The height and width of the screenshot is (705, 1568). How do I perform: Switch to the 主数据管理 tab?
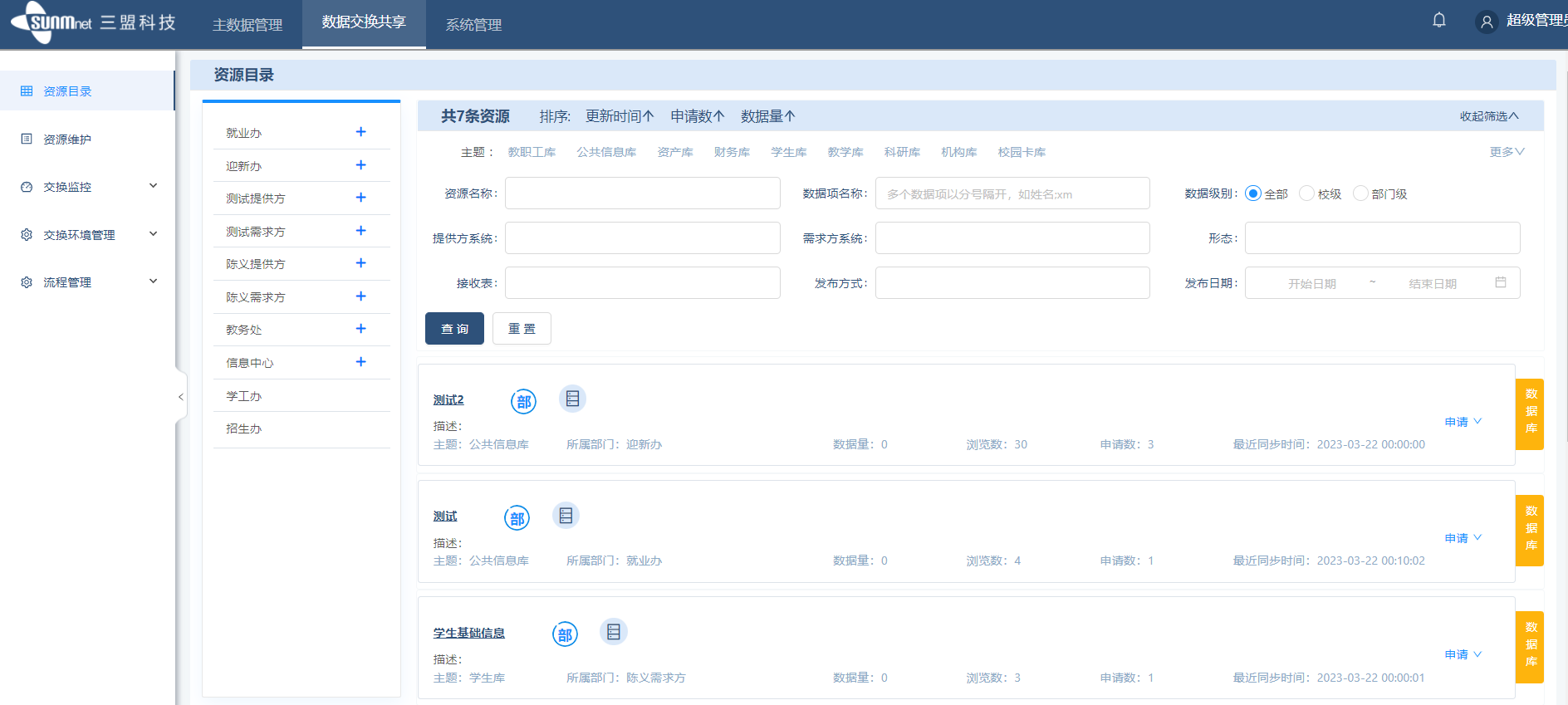click(247, 25)
